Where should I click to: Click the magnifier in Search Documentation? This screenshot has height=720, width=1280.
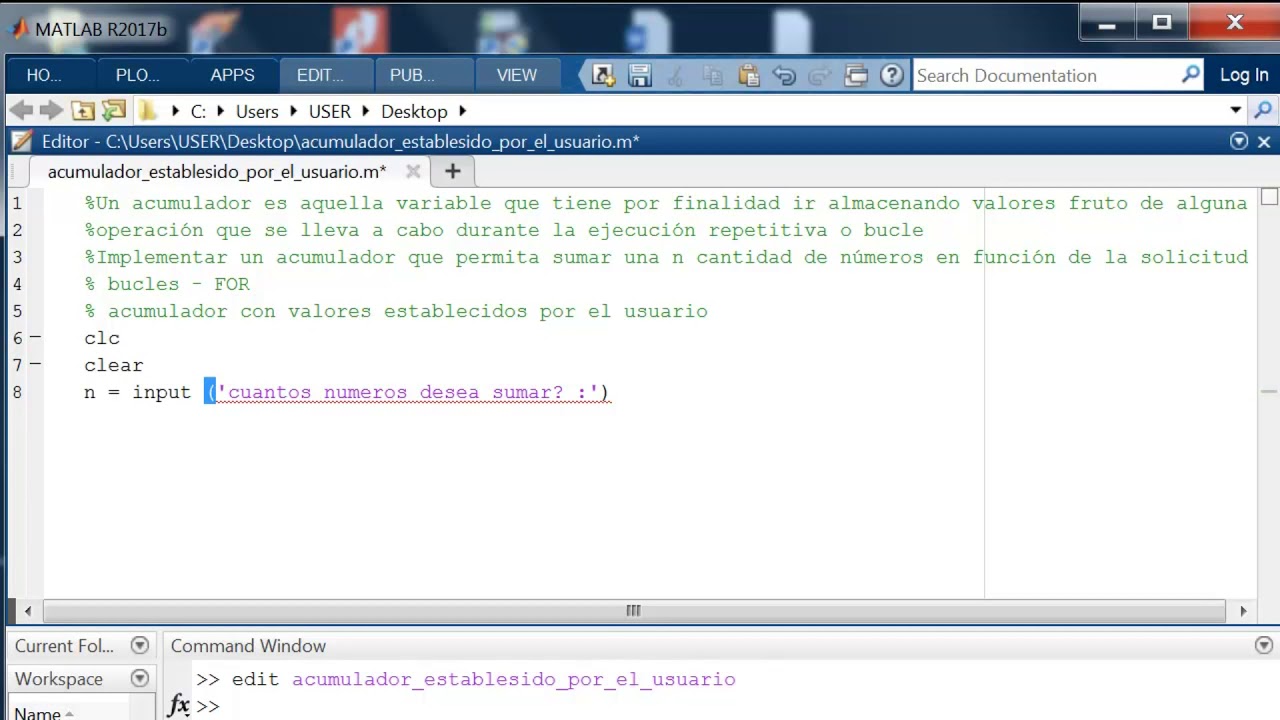click(1191, 75)
